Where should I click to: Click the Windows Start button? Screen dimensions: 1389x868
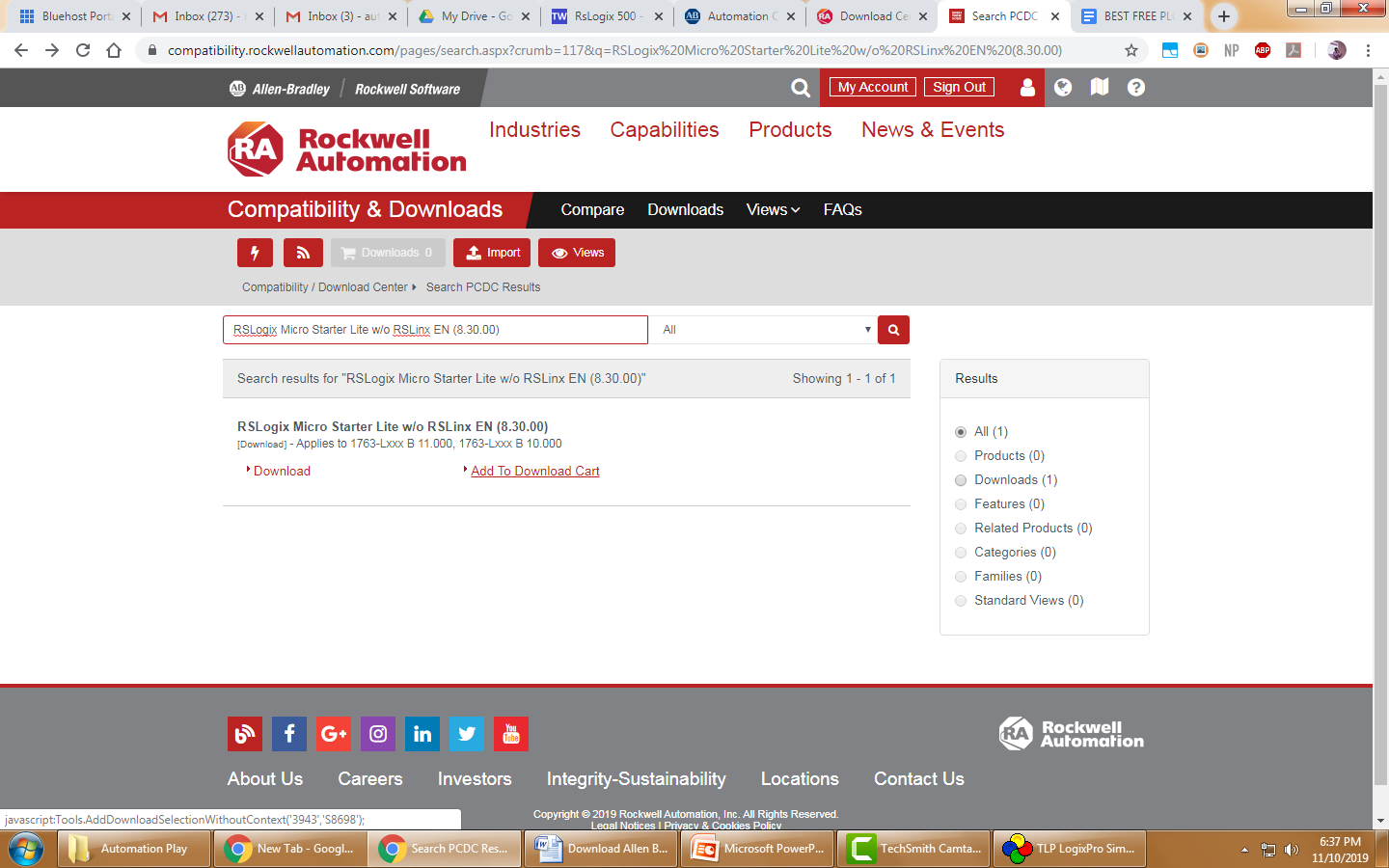(x=26, y=849)
